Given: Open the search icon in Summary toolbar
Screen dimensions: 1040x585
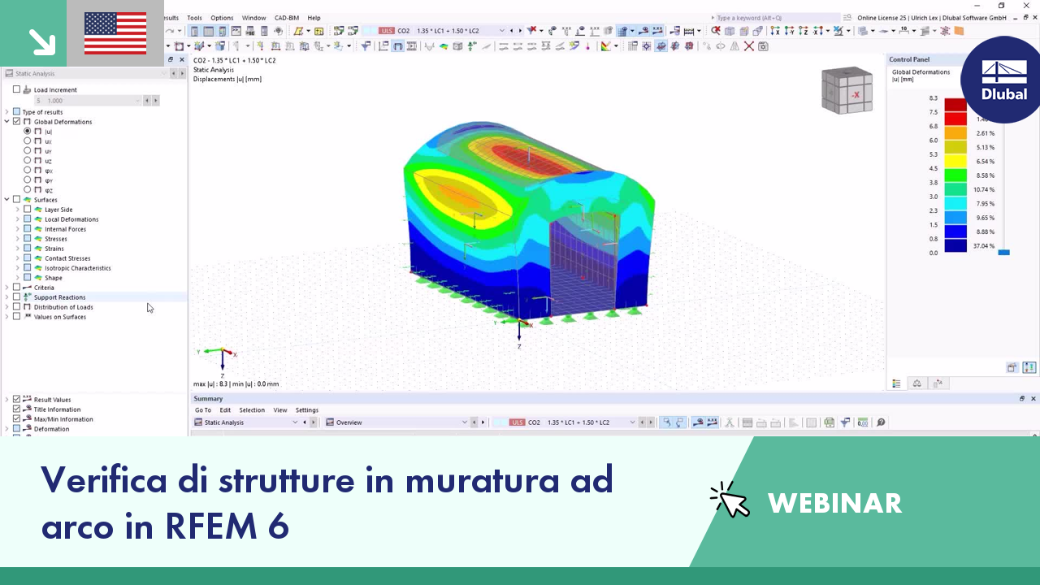Looking at the screenshot, I should click(x=881, y=422).
